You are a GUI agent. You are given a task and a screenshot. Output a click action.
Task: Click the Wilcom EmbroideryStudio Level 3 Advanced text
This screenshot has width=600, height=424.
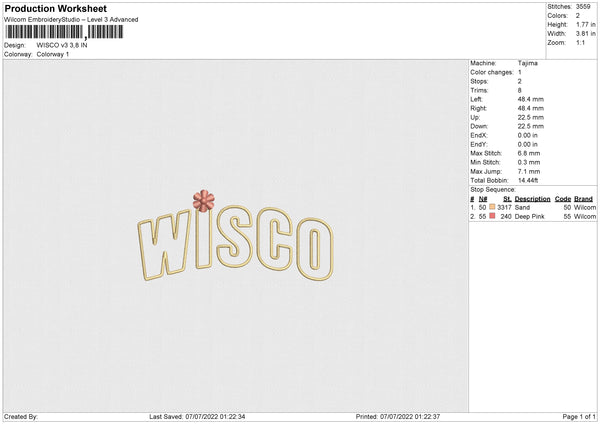[x=71, y=20]
